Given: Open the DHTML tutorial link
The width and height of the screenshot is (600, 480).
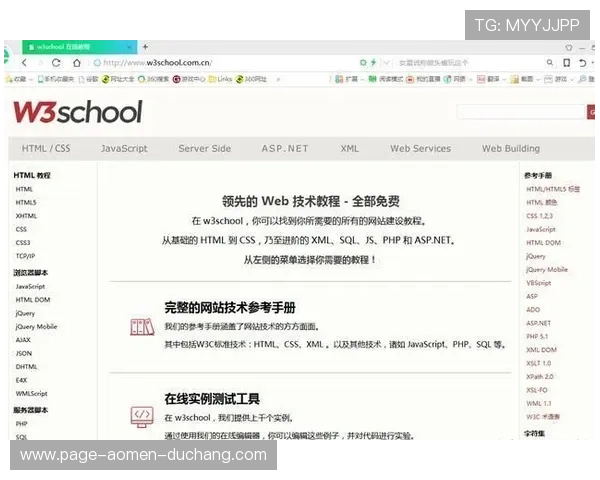Looking at the screenshot, I should [x=26, y=367].
